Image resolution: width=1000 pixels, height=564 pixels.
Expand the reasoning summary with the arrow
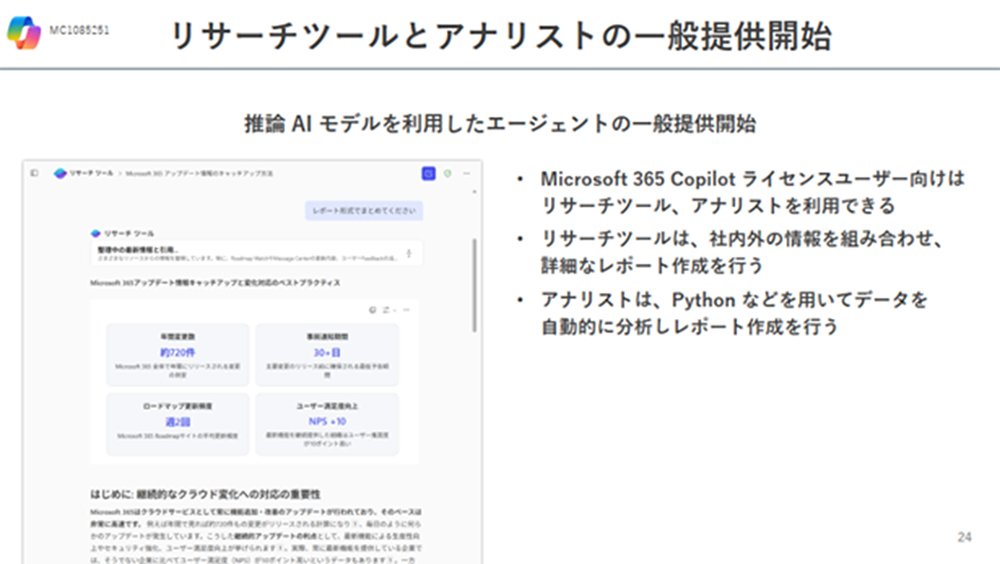409,253
